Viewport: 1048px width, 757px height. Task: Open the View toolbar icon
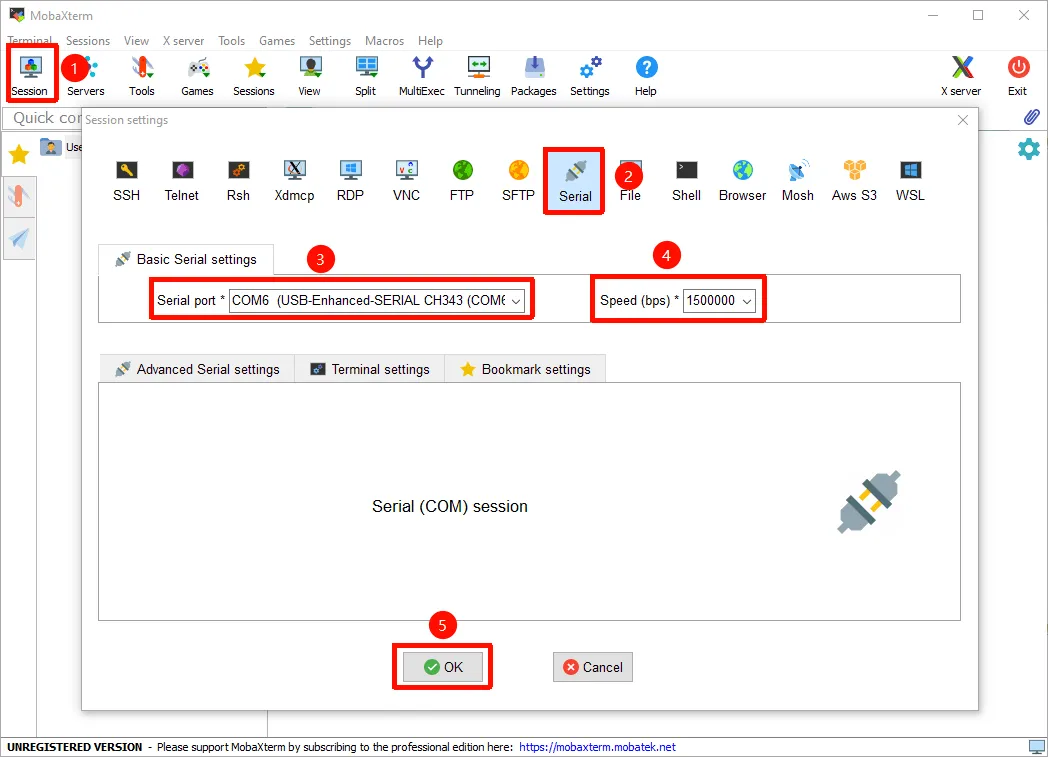[309, 75]
